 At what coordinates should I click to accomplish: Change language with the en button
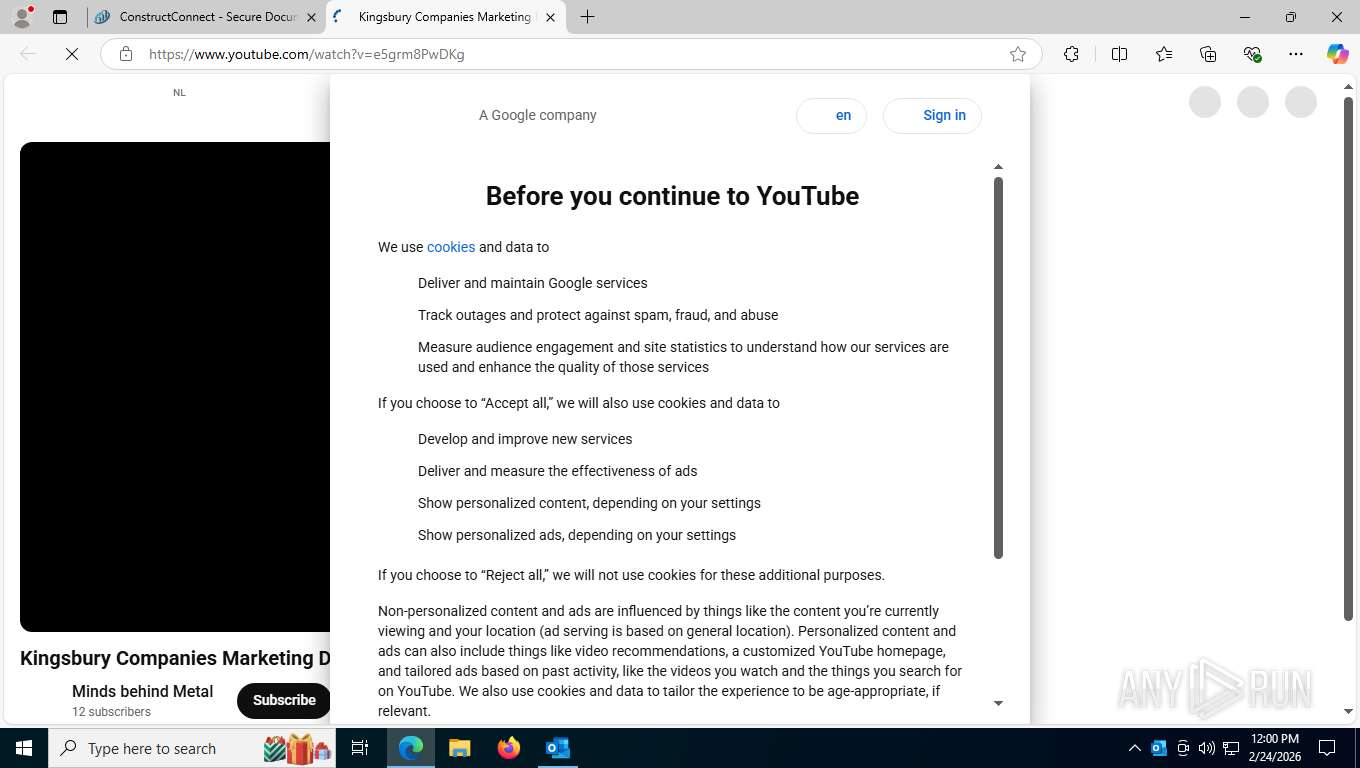[831, 116]
